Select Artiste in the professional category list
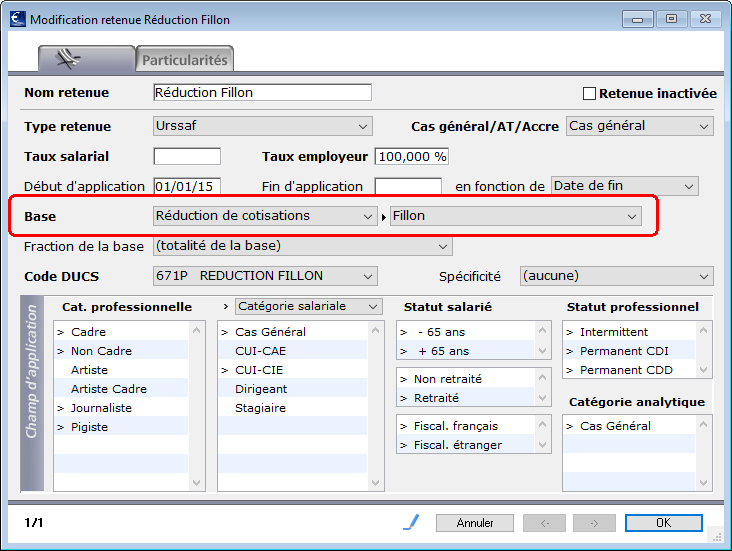The height and width of the screenshot is (551, 732). coord(121,370)
